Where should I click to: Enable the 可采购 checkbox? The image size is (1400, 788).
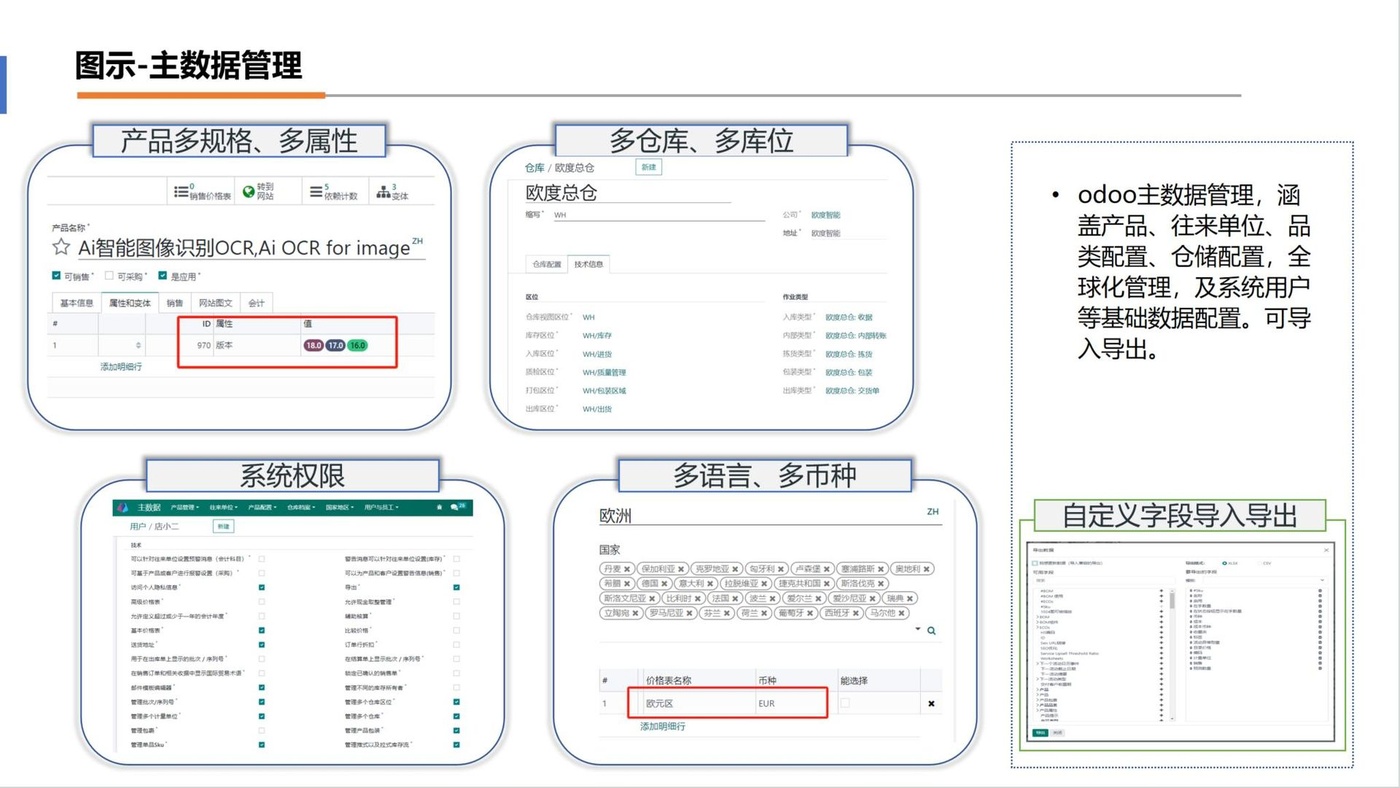[109, 276]
